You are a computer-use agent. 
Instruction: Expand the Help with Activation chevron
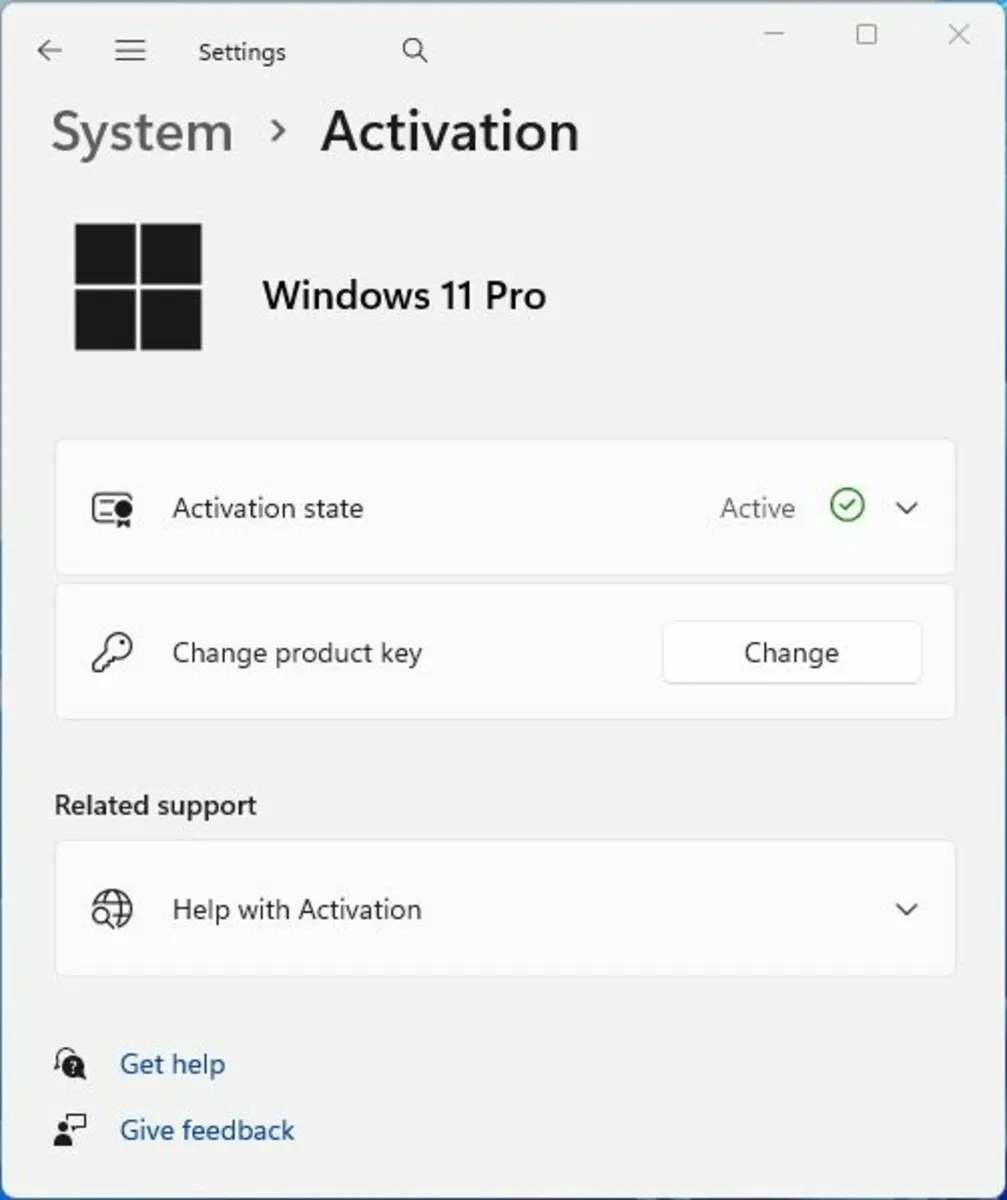tap(907, 909)
